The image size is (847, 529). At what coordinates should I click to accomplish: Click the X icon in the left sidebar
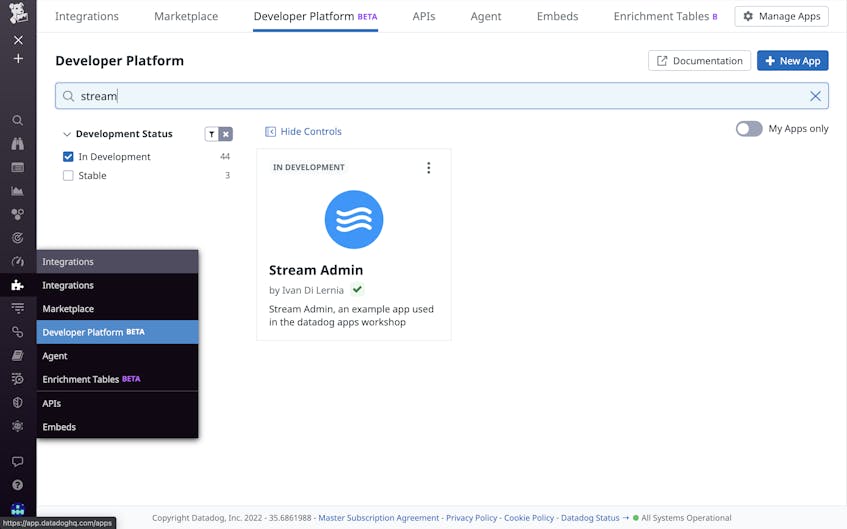18,40
